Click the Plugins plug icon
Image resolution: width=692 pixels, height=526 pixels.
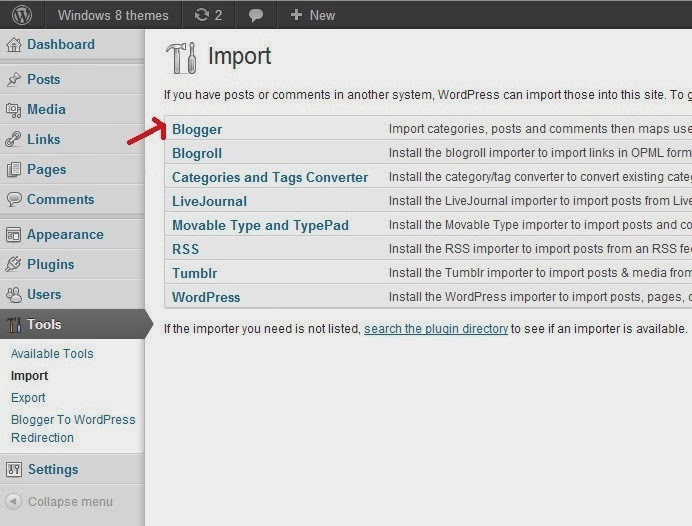point(13,264)
